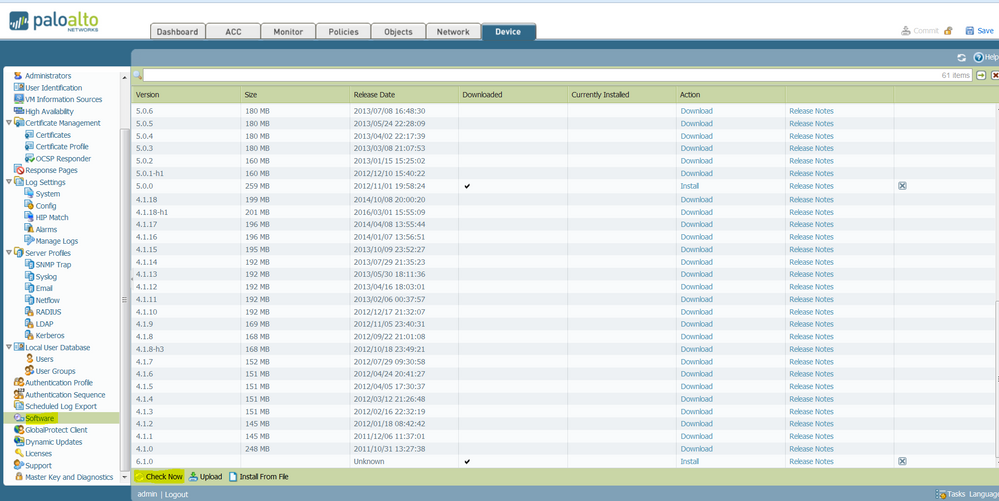Click the refresh icon next to Help

[x=961, y=58]
